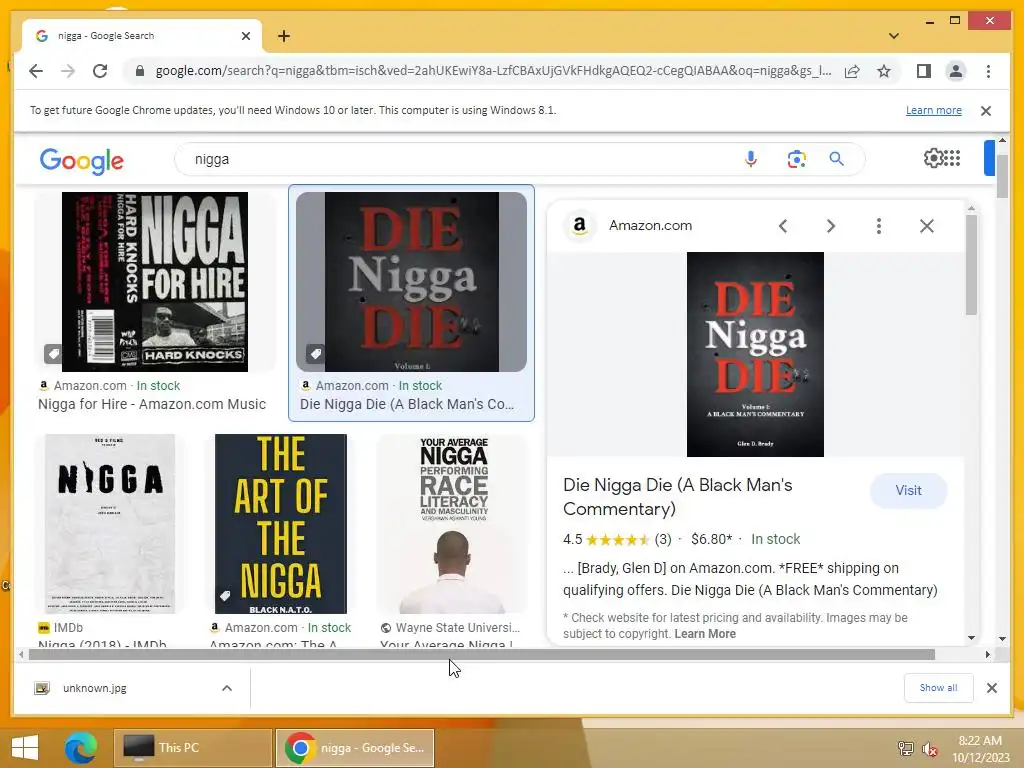Open the Chrome profile avatar
This screenshot has height=768, width=1024.
point(955,71)
